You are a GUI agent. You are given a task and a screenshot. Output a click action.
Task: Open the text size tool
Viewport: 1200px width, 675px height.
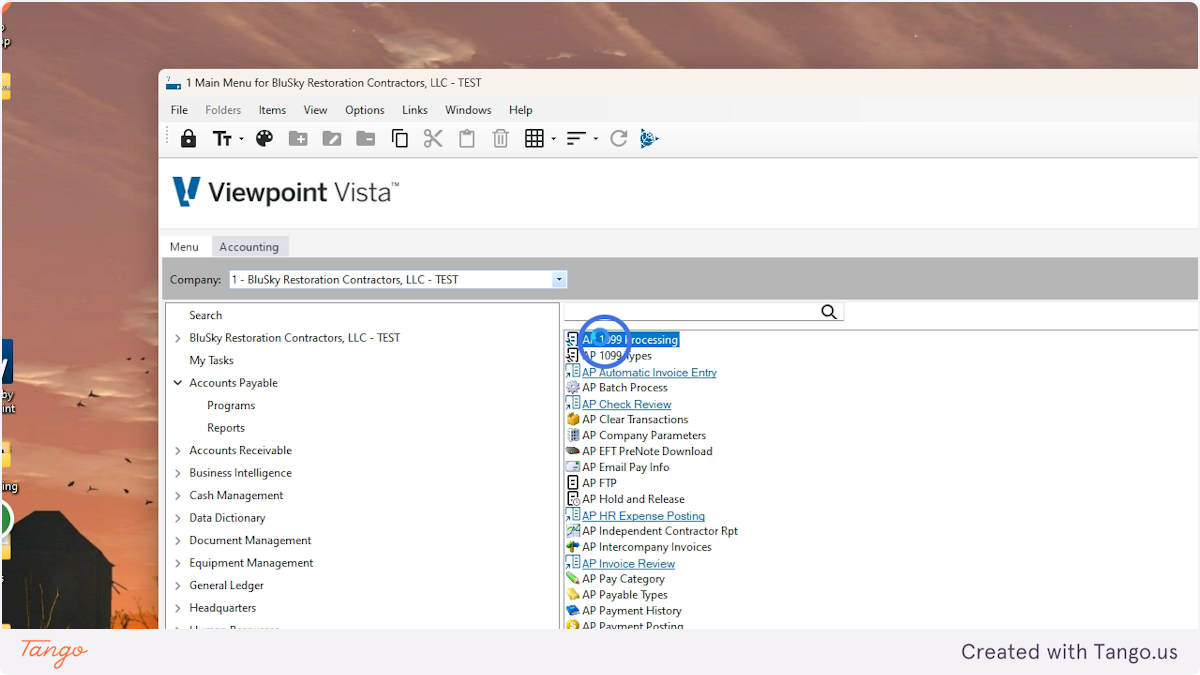222,139
